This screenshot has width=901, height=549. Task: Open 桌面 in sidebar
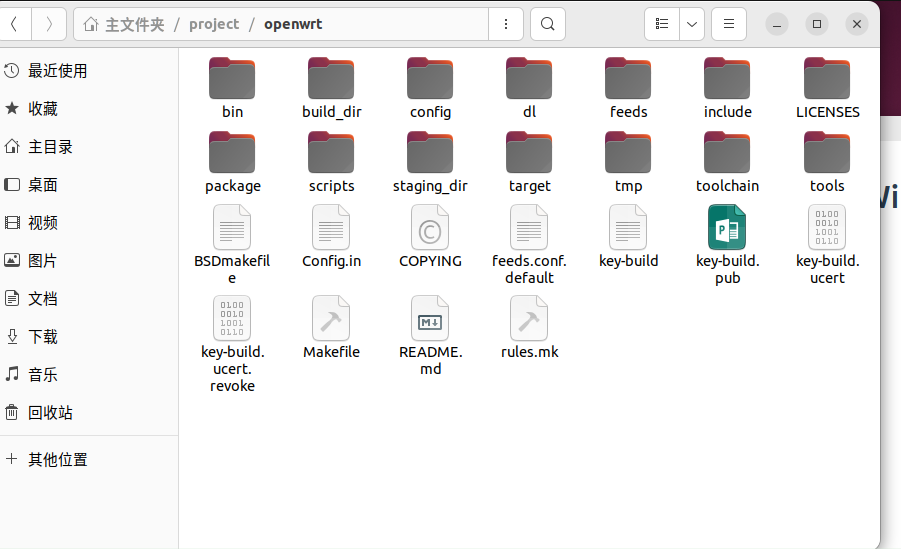[89, 185]
